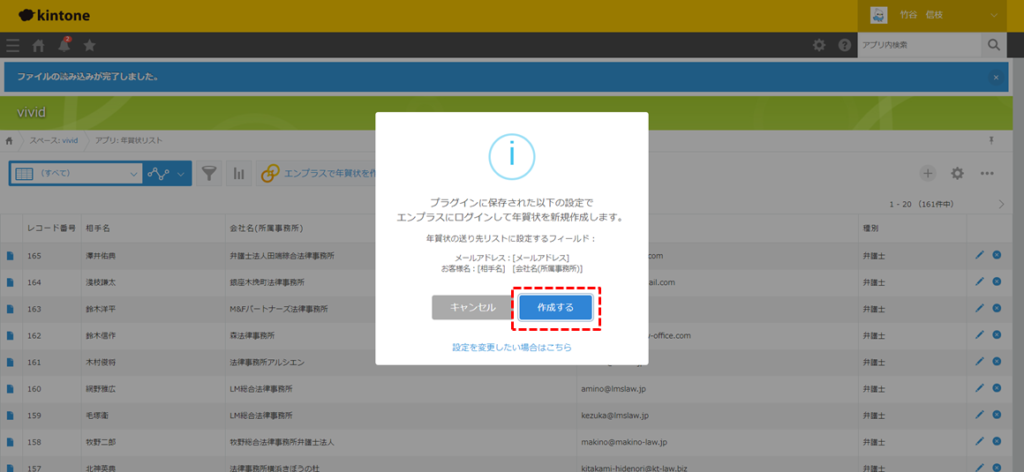Go to next page of records
Screen dimensions: 1024x472
(x=1002, y=204)
